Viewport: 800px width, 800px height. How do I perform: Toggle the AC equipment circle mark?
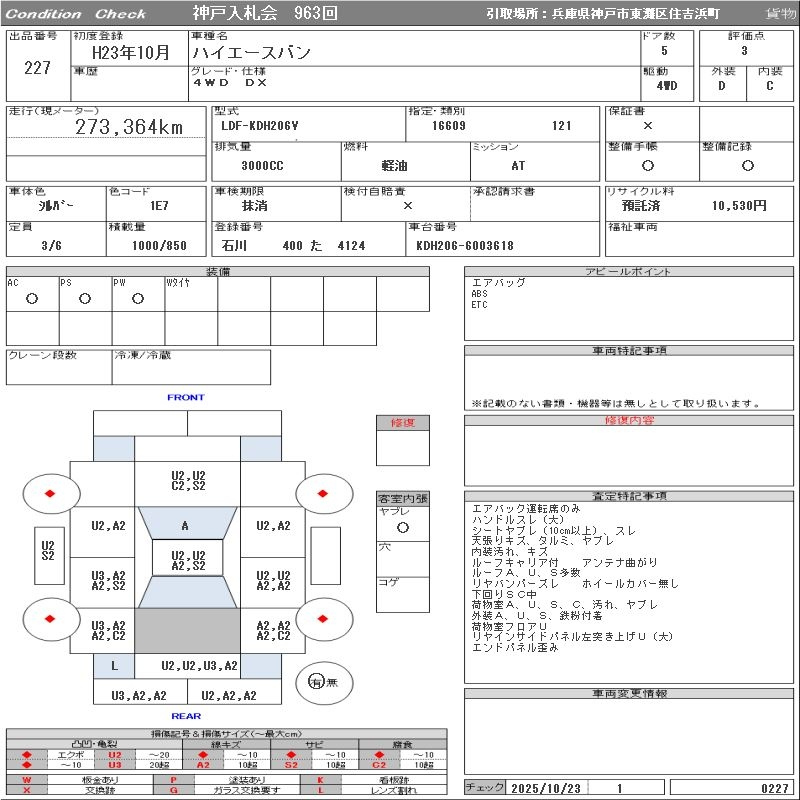(x=32, y=298)
